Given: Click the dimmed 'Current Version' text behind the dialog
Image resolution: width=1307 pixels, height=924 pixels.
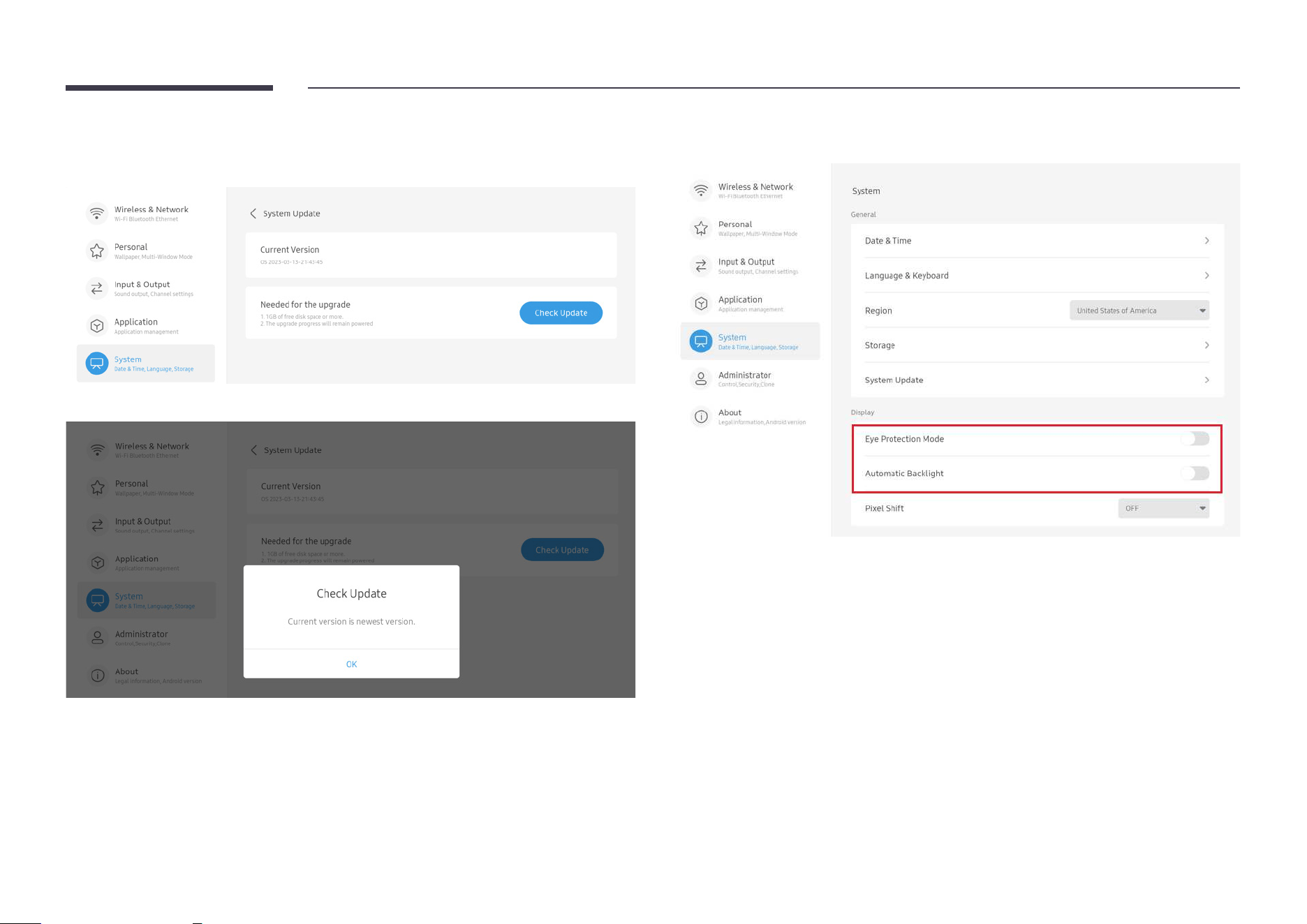Looking at the screenshot, I should tap(290, 486).
